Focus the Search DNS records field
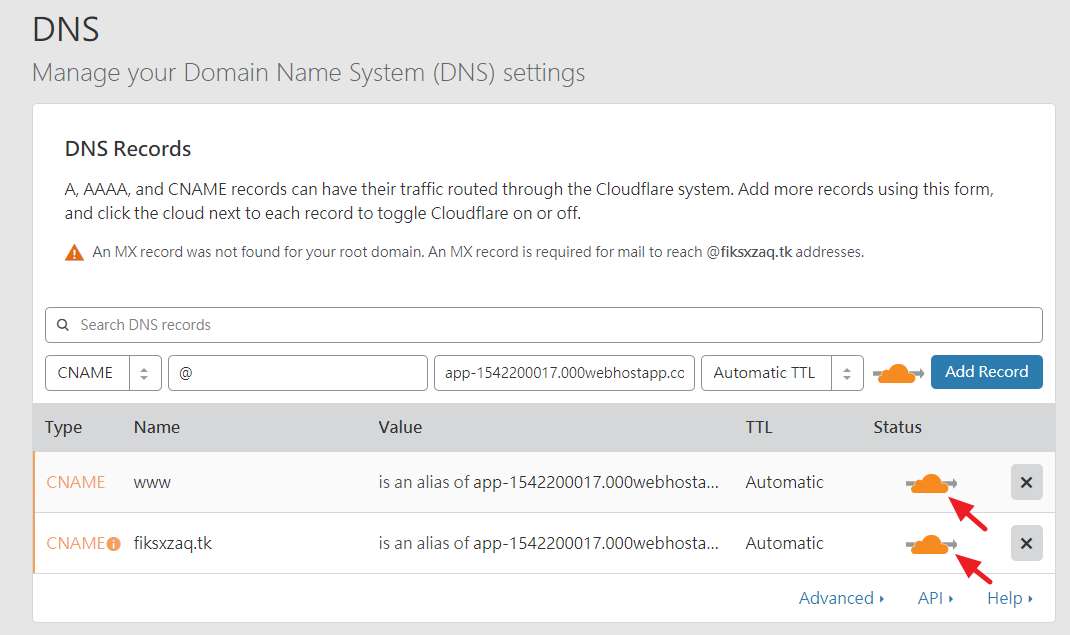This screenshot has height=635, width=1070. 550,325
